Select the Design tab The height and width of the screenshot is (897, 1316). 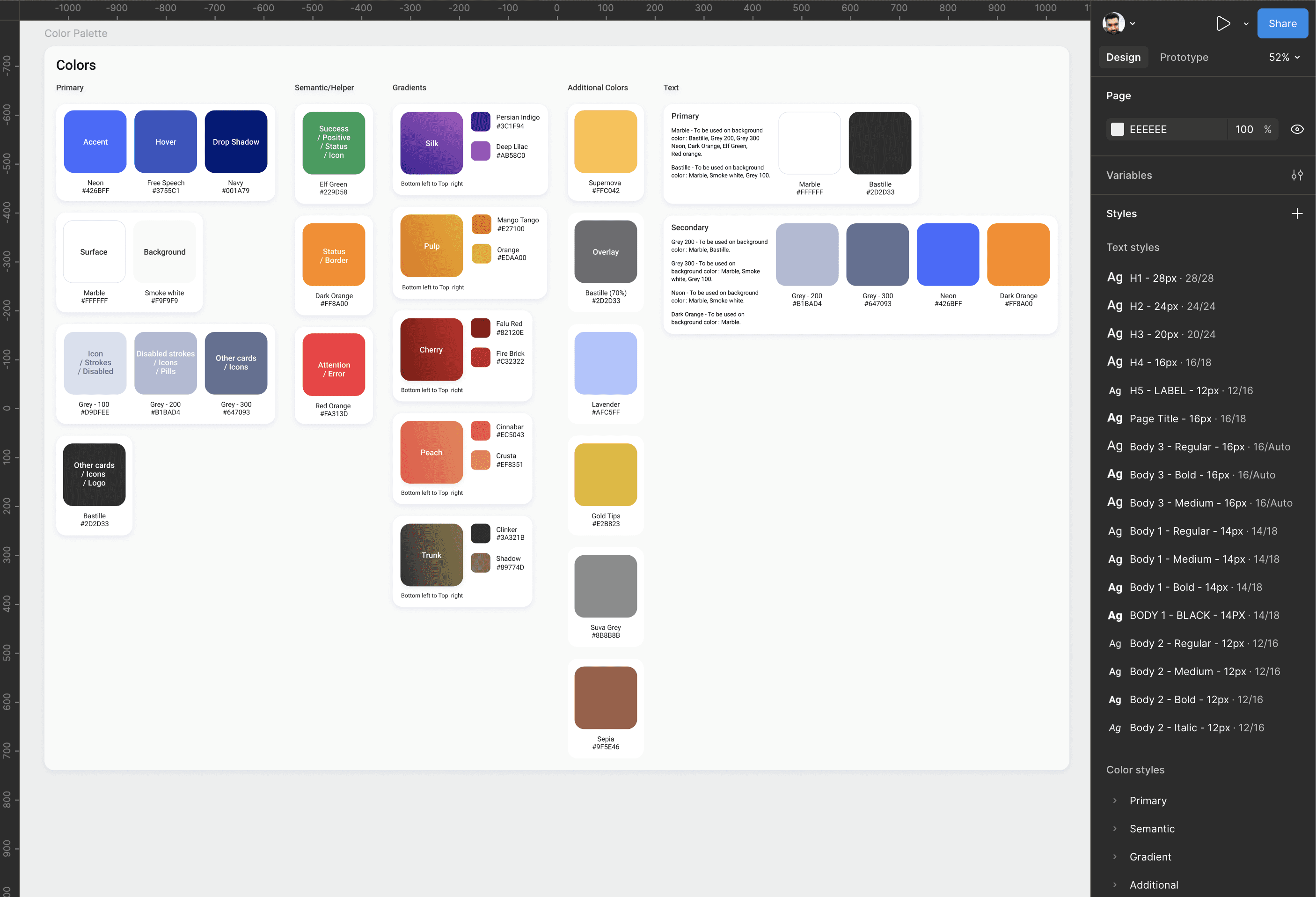(x=1123, y=57)
